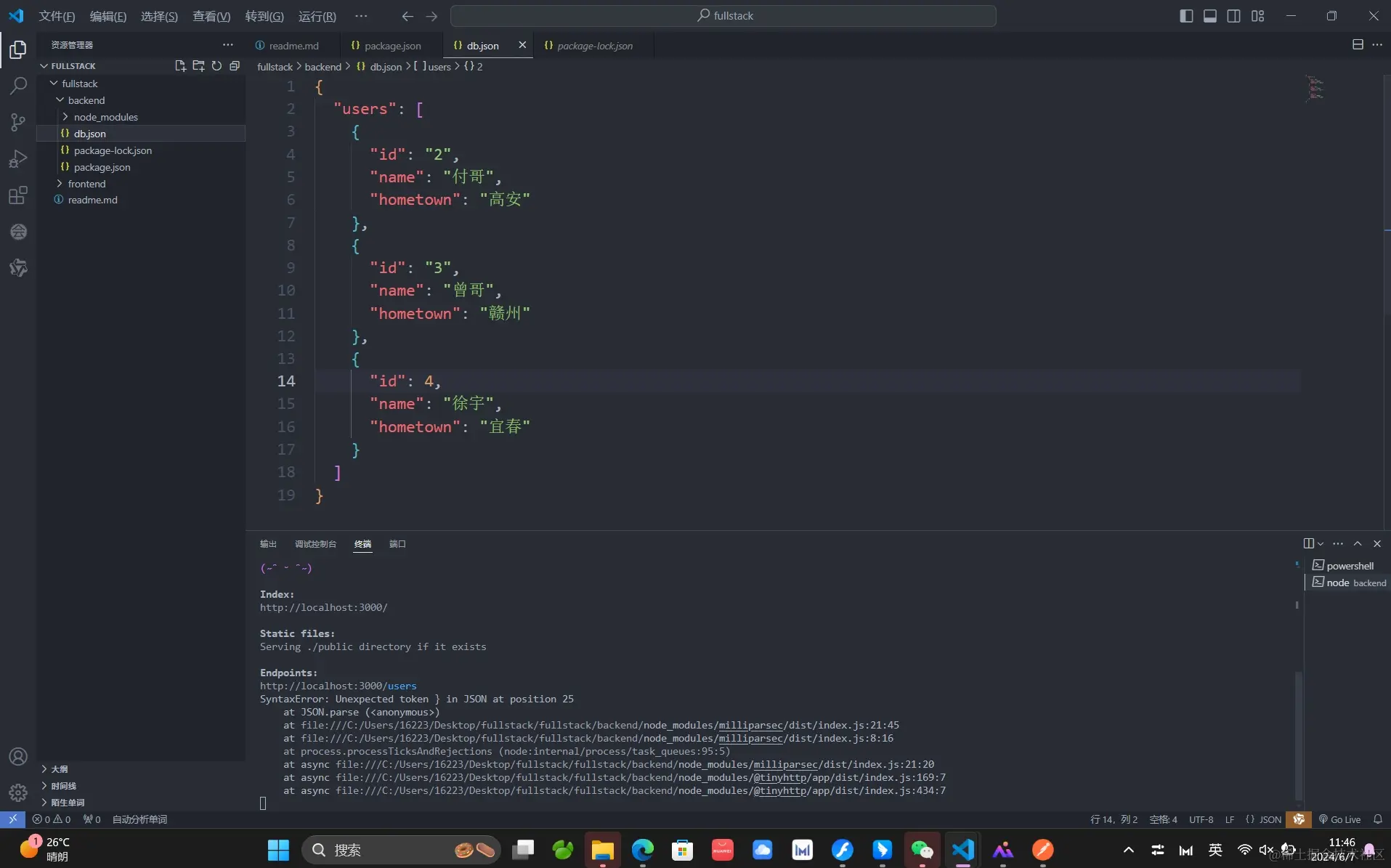This screenshot has width=1391, height=868.
Task: Open the Manage gear in activity bar
Action: (18, 792)
